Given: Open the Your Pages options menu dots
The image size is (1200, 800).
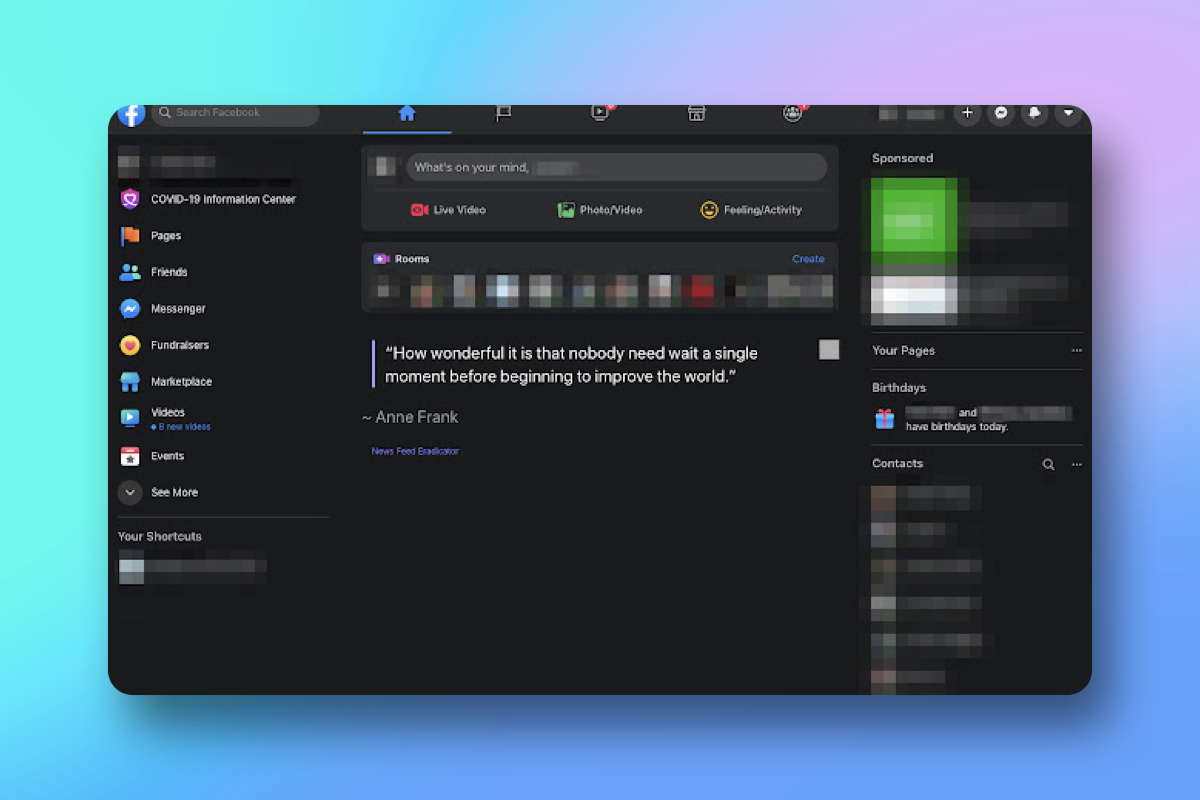Looking at the screenshot, I should 1076,351.
